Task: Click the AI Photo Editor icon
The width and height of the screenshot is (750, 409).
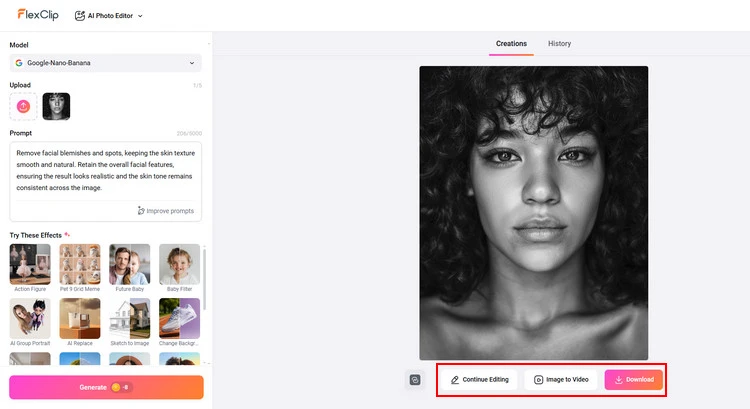Action: click(x=80, y=16)
